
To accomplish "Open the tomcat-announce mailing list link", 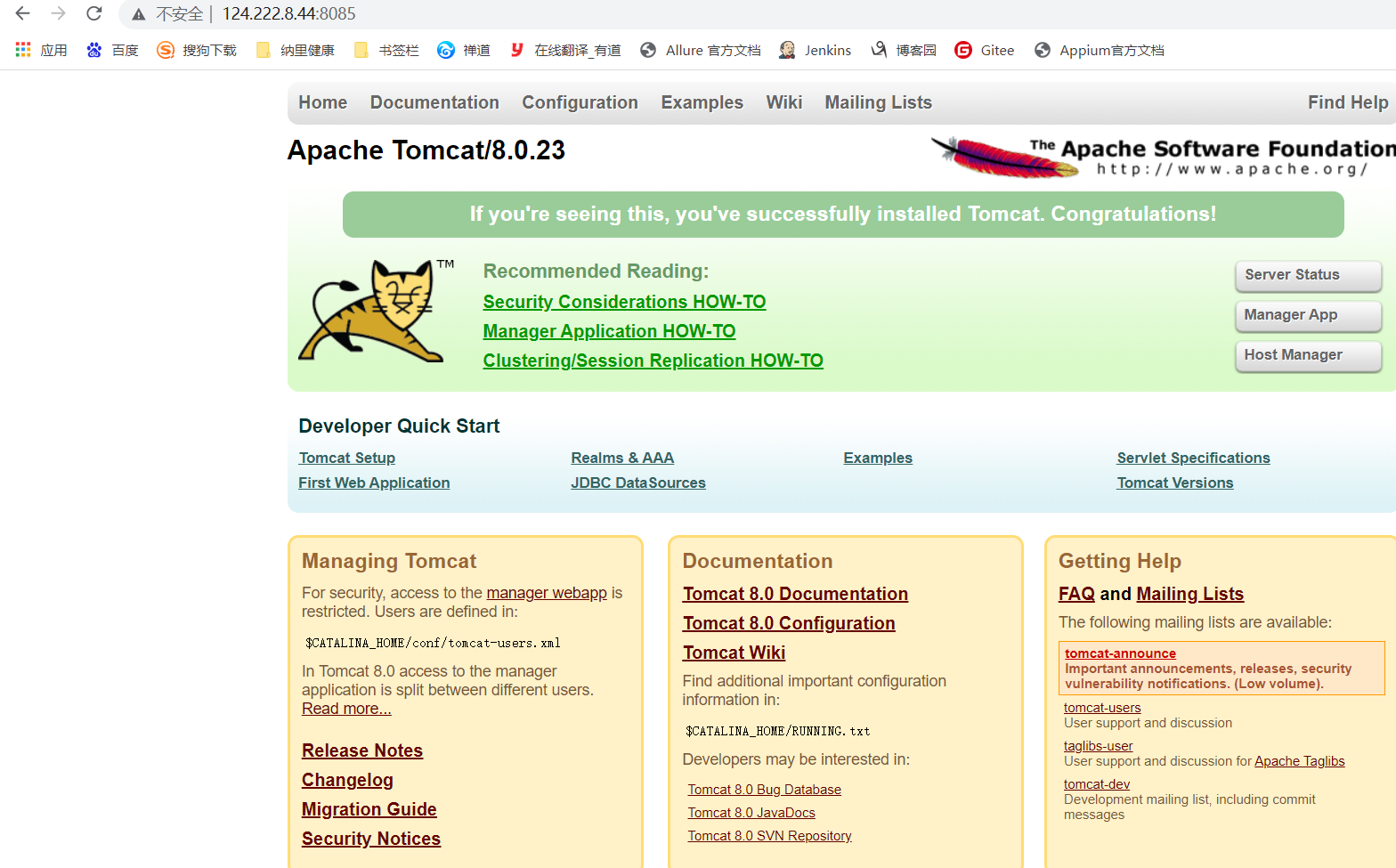I will pos(1120,653).
